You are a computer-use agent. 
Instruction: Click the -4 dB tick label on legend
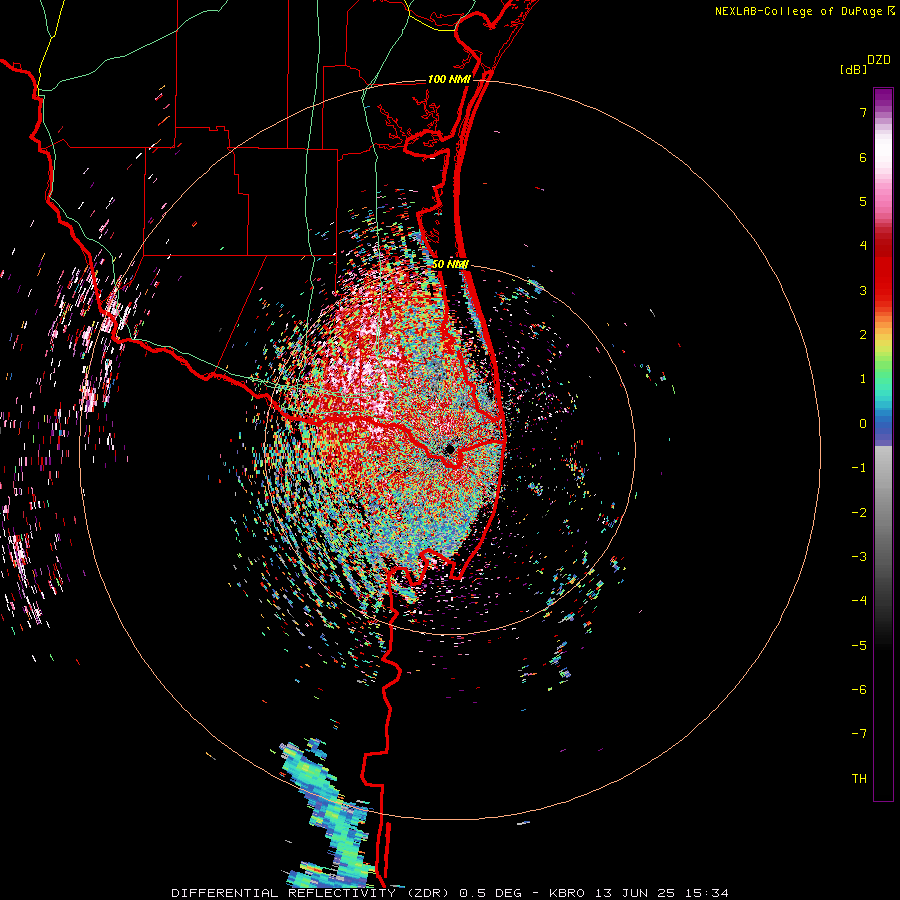point(859,600)
